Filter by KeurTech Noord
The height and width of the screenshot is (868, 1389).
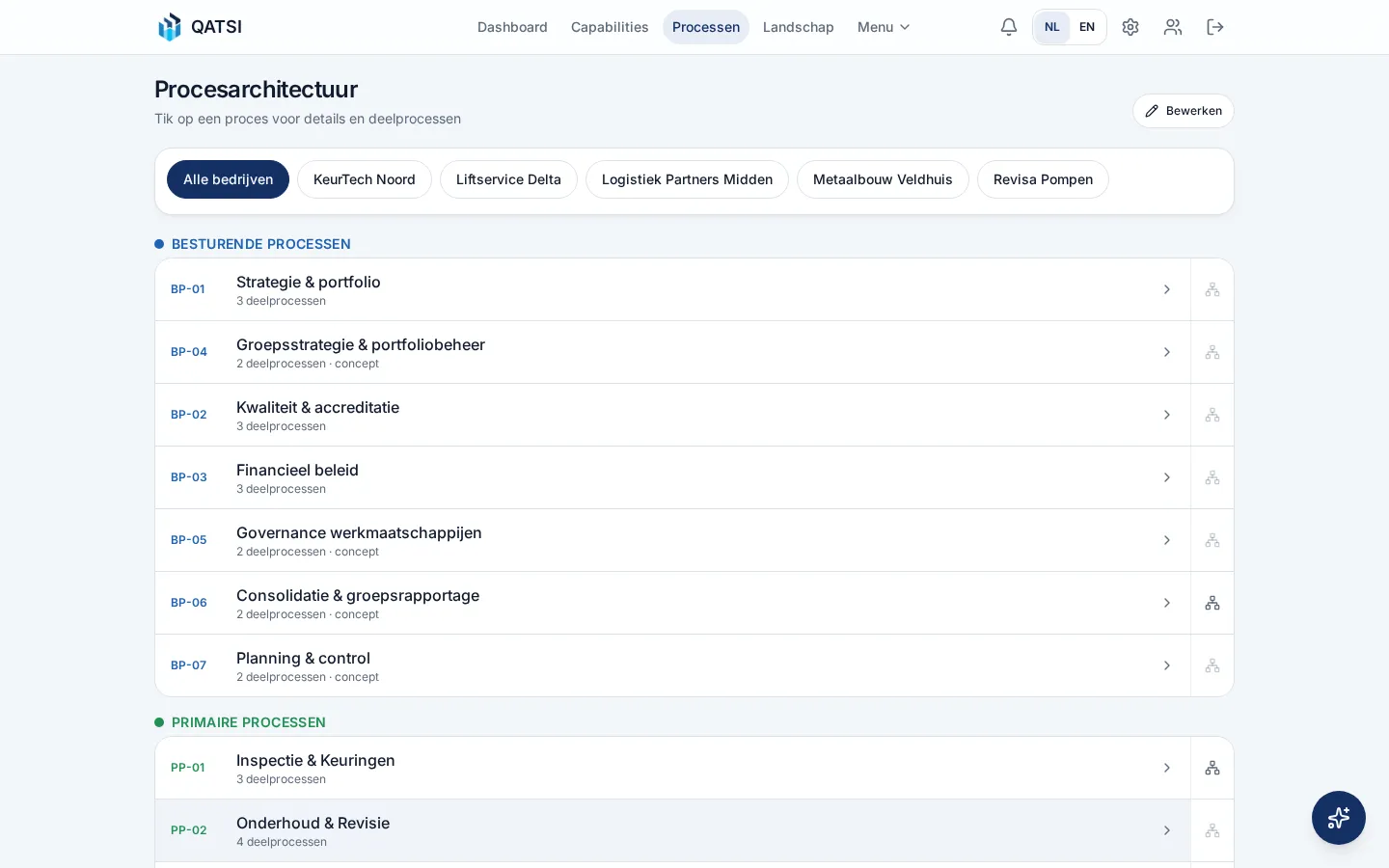pyautogui.click(x=365, y=179)
